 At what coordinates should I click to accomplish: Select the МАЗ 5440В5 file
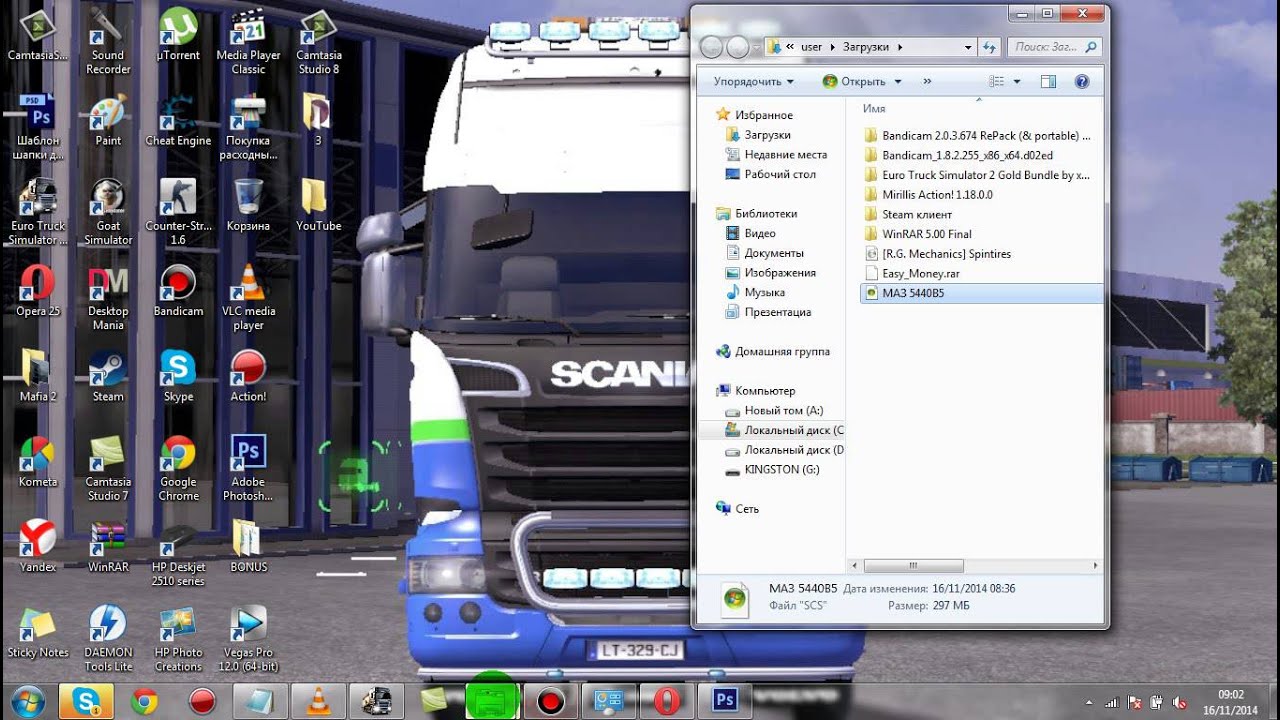pyautogui.click(x=980, y=293)
